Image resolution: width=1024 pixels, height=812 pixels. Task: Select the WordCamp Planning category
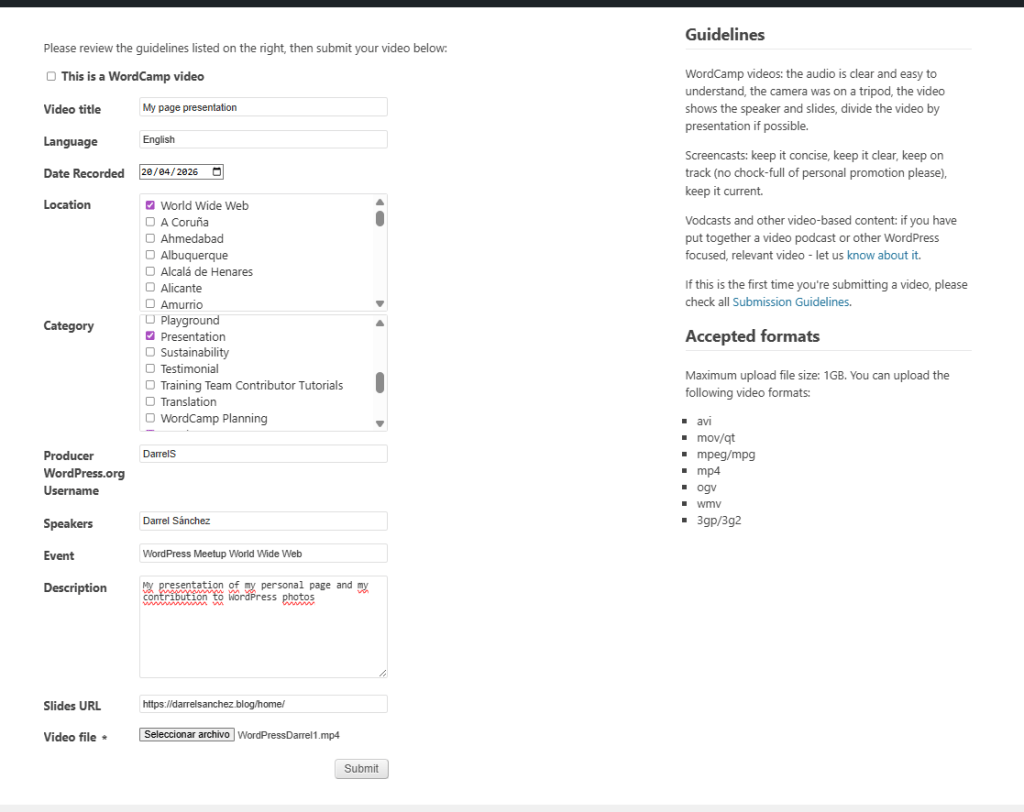[x=150, y=418]
